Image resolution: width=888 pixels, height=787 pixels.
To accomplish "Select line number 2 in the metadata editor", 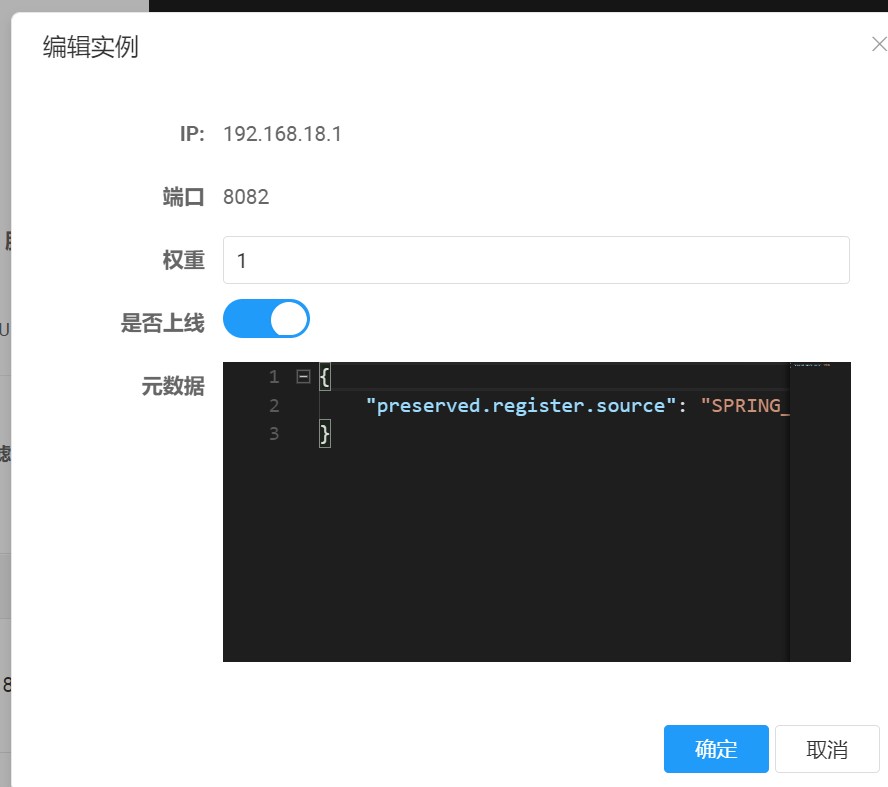I will click(273, 405).
